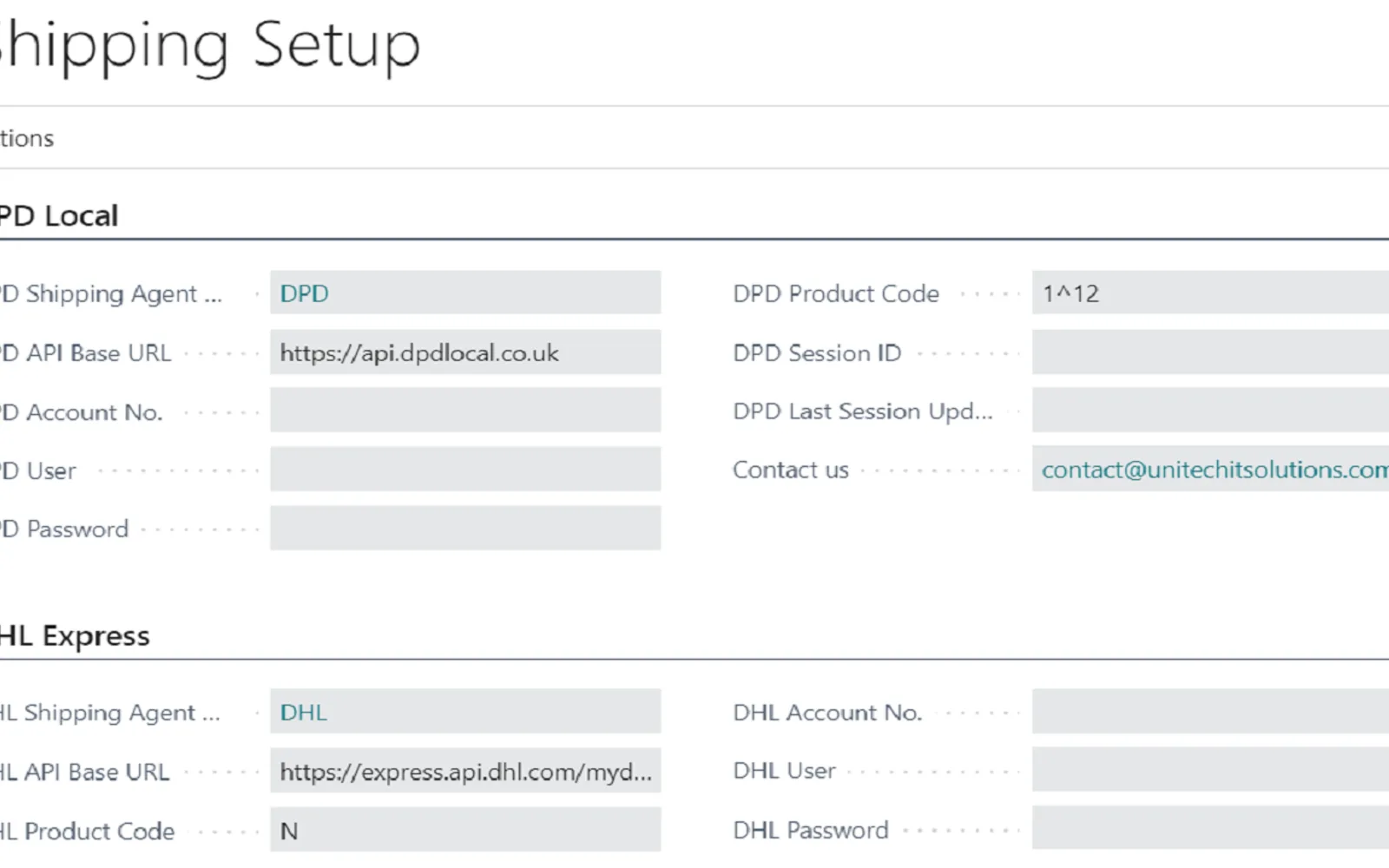Edit the DPD API Base URL field

[465, 352]
